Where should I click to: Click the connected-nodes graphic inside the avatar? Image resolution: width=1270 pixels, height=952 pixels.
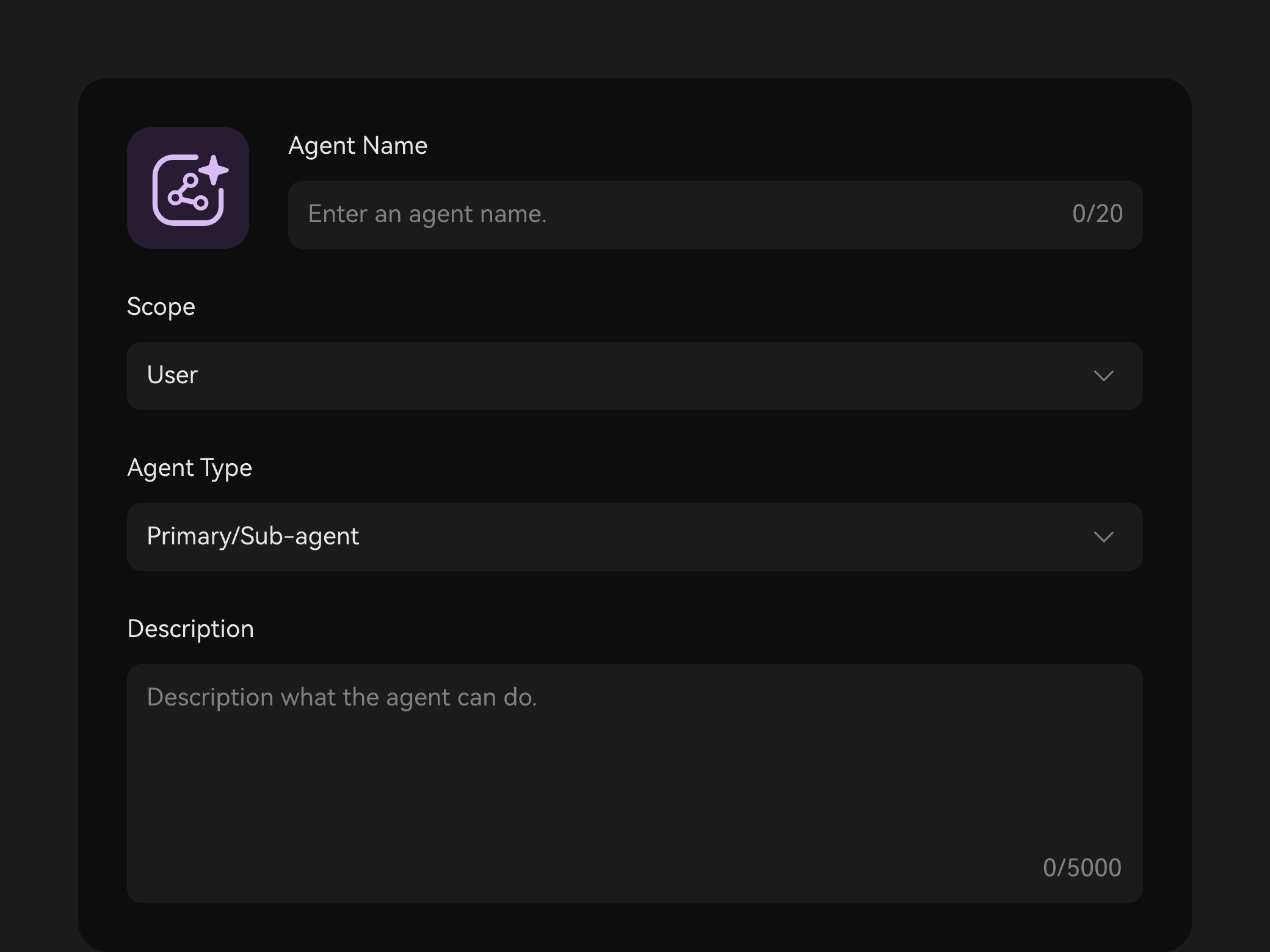189,192
